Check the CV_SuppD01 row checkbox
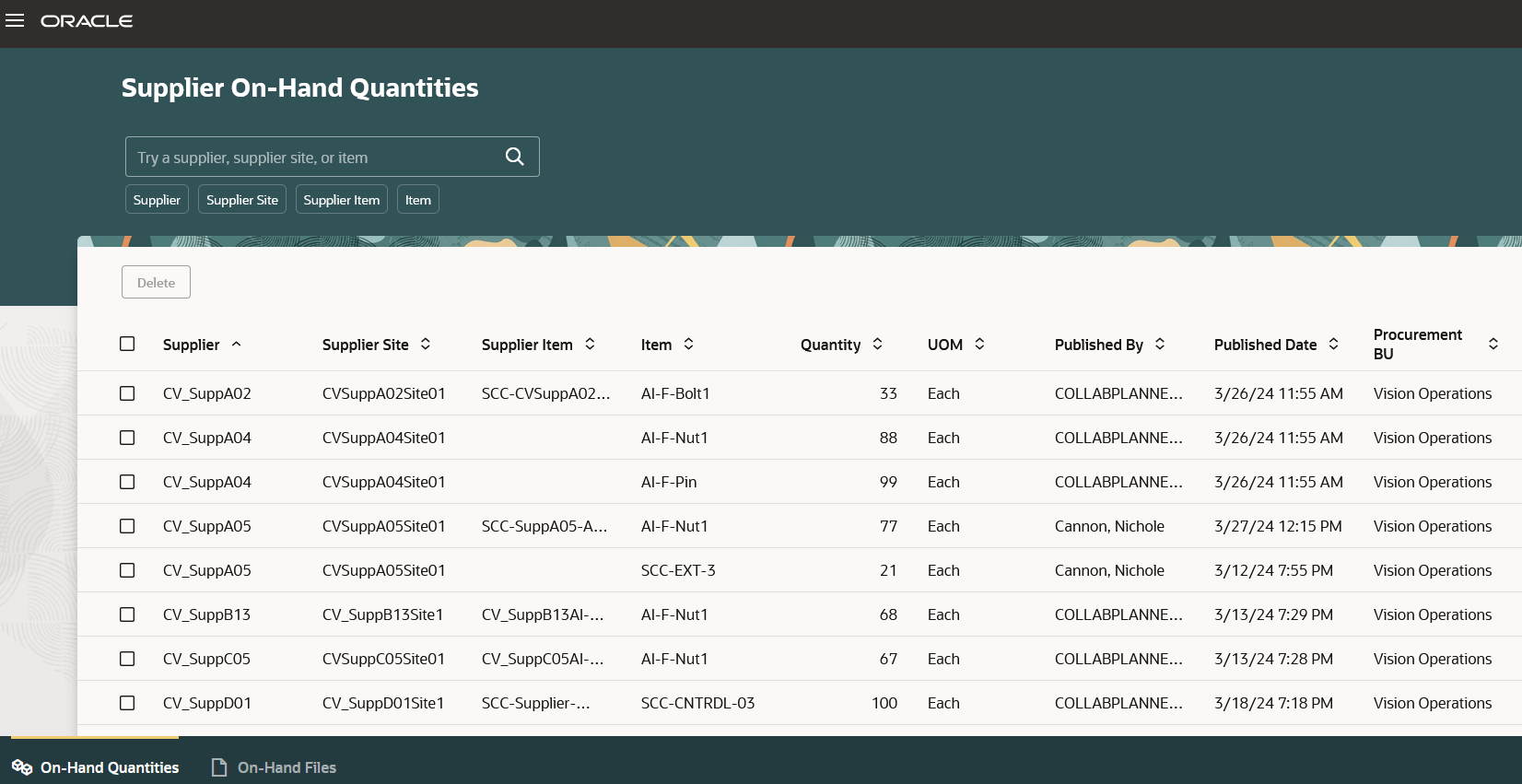The height and width of the screenshot is (784, 1522). pos(127,703)
